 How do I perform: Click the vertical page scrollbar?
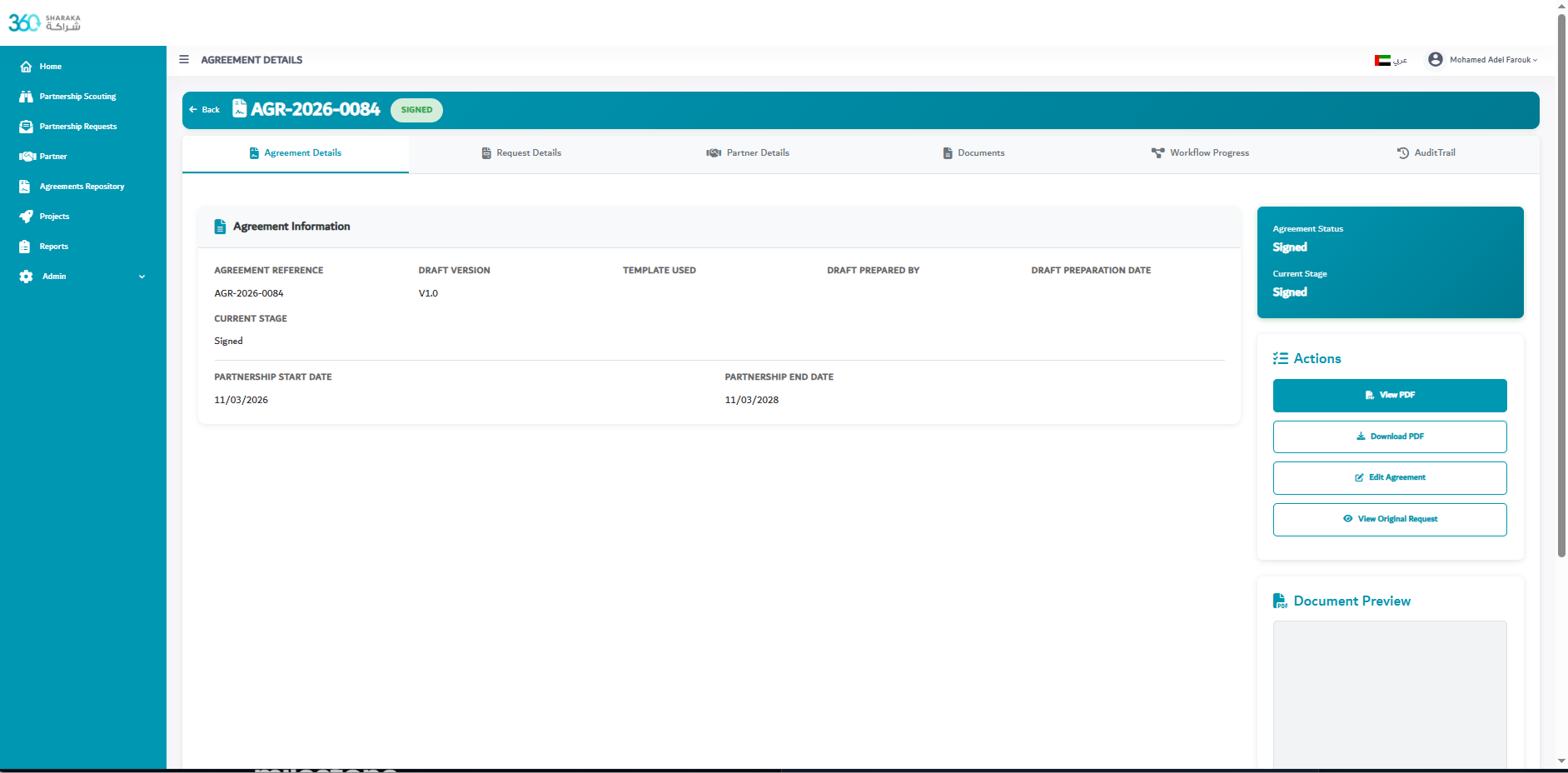click(x=1562, y=285)
